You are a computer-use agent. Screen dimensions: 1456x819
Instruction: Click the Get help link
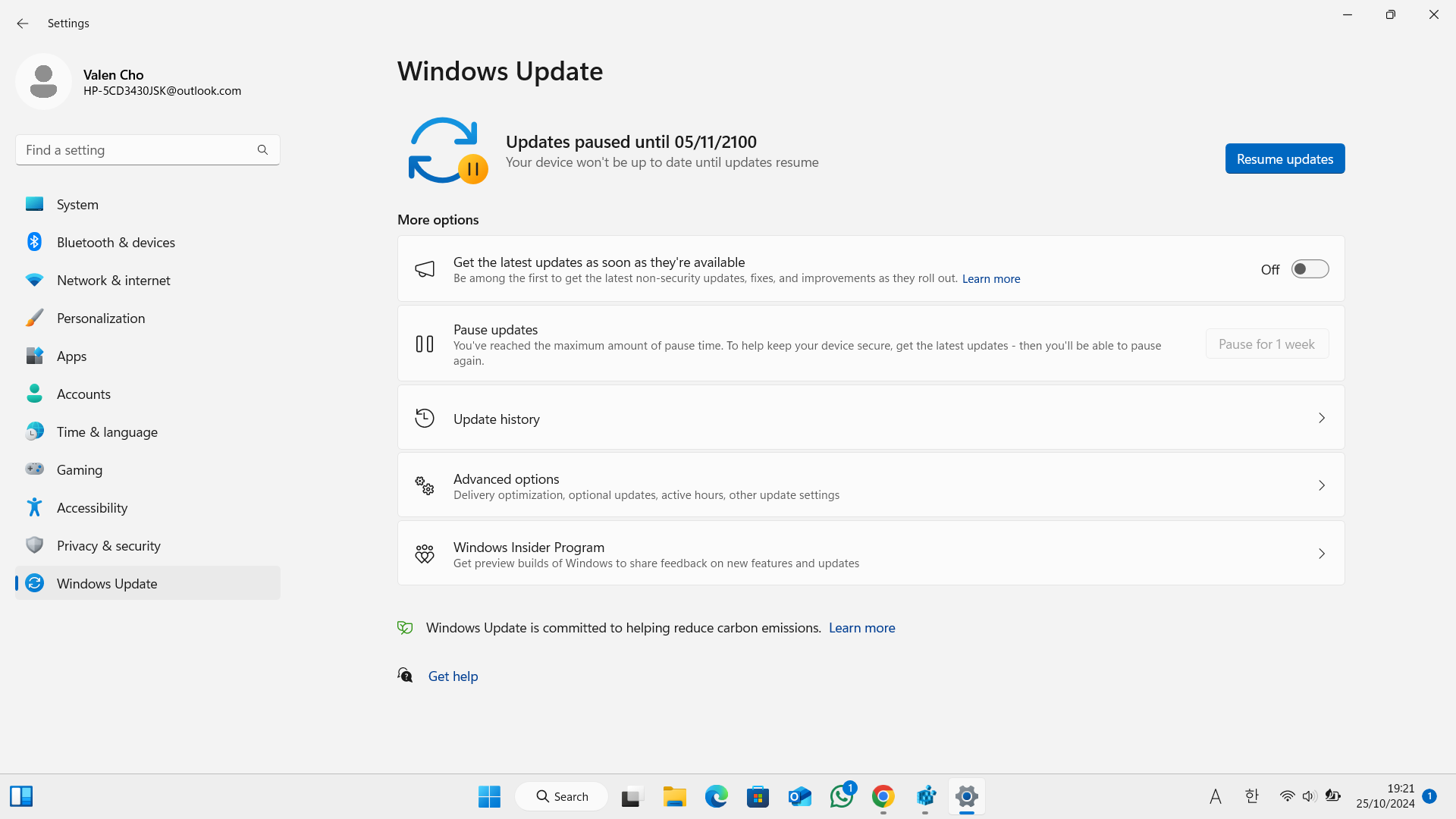tap(453, 676)
